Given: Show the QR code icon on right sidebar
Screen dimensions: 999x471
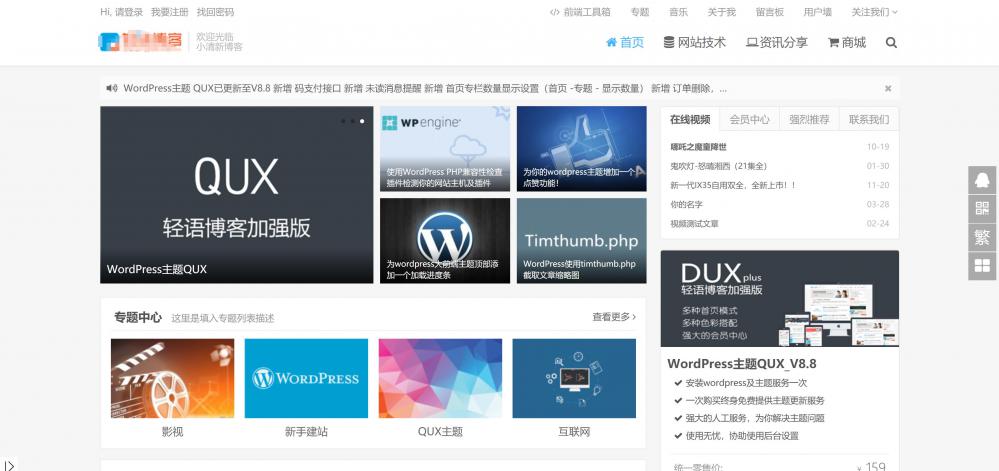Looking at the screenshot, I should pyautogui.click(x=982, y=208).
